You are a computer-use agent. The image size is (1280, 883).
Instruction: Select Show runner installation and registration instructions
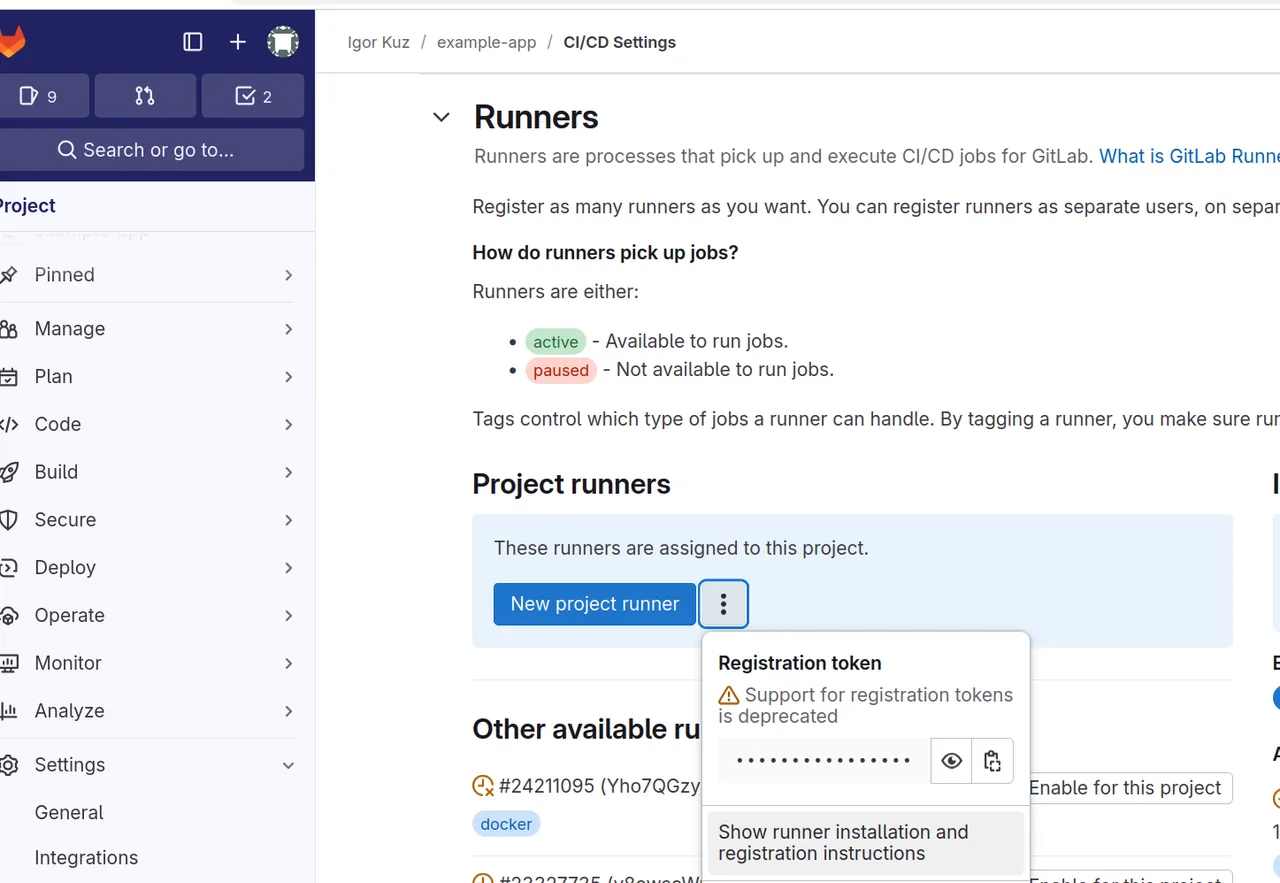866,843
